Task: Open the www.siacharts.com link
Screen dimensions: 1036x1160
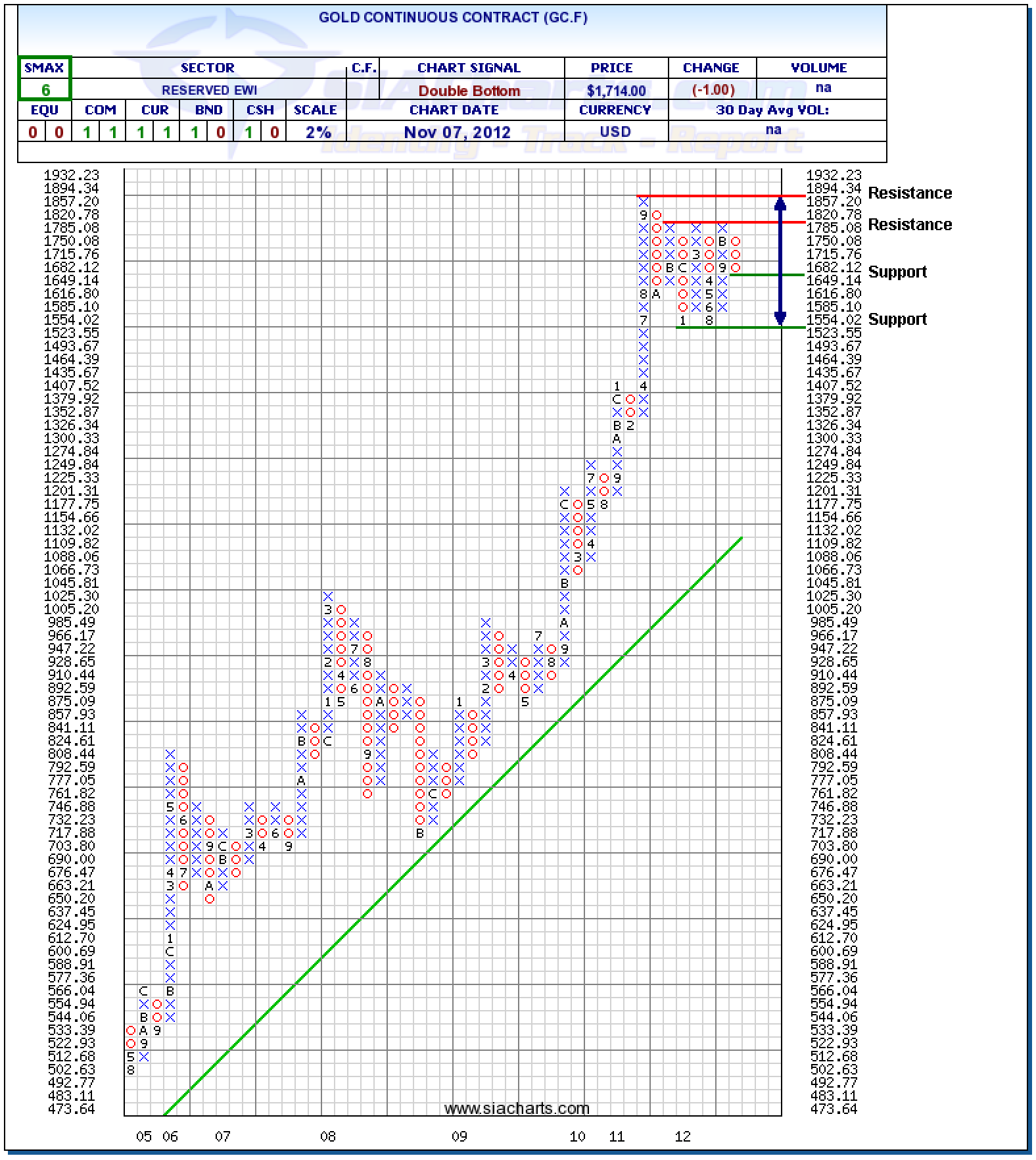Action: [517, 1109]
